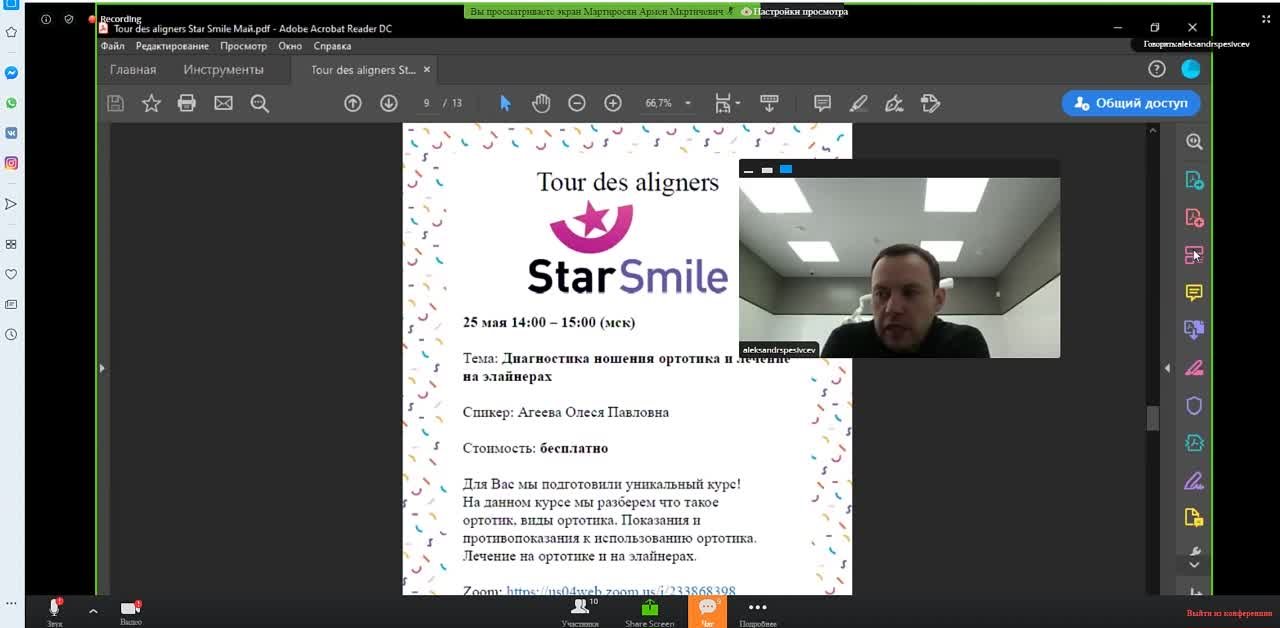The width and height of the screenshot is (1280, 628).
Task: Open the Файл menu
Action: (x=112, y=46)
